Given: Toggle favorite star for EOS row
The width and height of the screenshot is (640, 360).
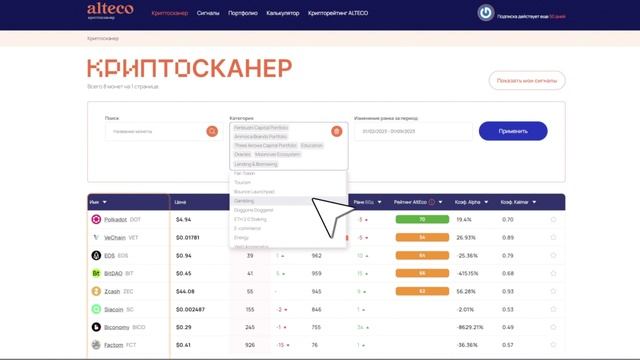Looking at the screenshot, I should pos(553,256).
